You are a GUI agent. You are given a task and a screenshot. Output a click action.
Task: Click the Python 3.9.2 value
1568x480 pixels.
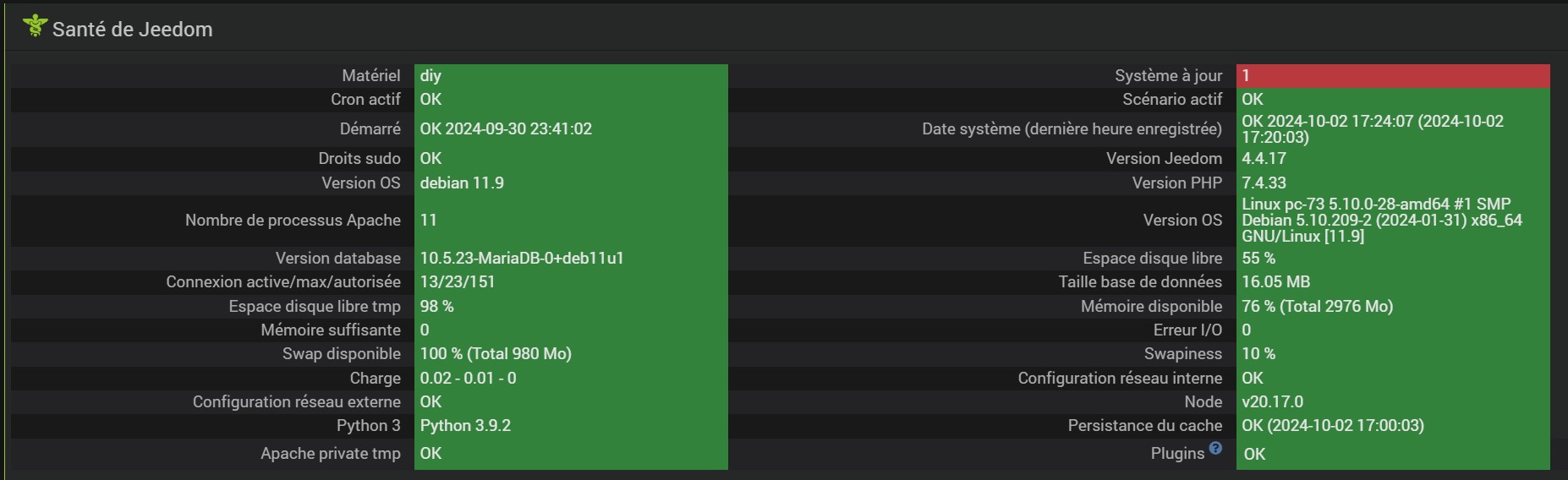point(465,426)
